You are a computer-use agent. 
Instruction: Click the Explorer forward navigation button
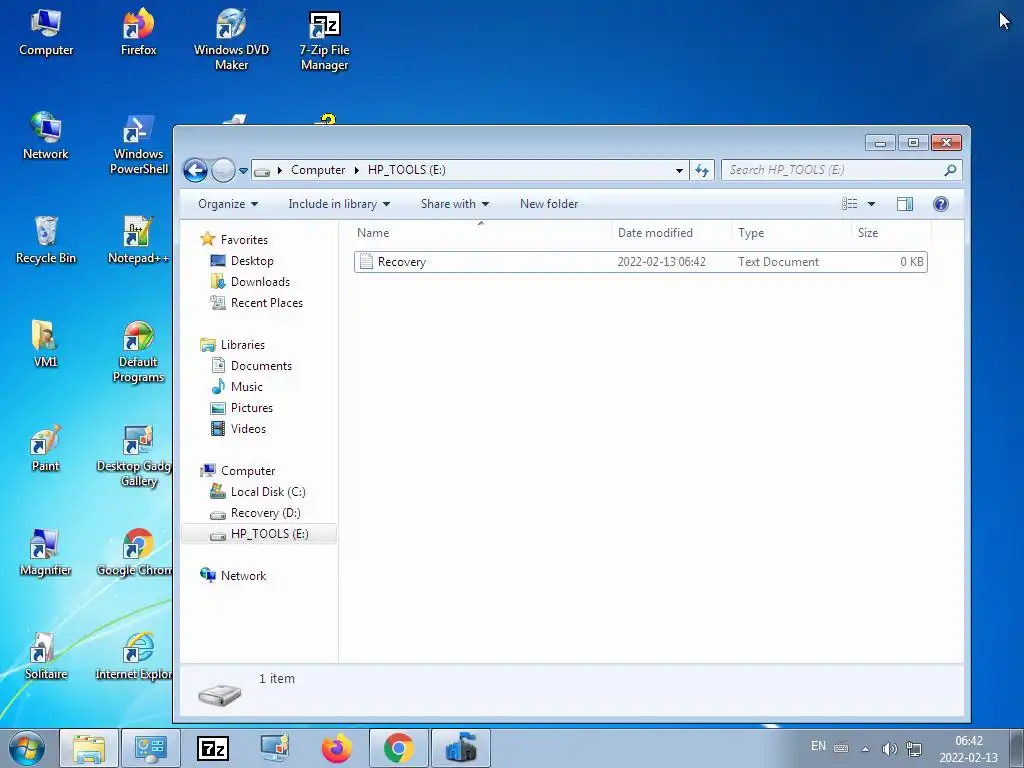click(223, 170)
